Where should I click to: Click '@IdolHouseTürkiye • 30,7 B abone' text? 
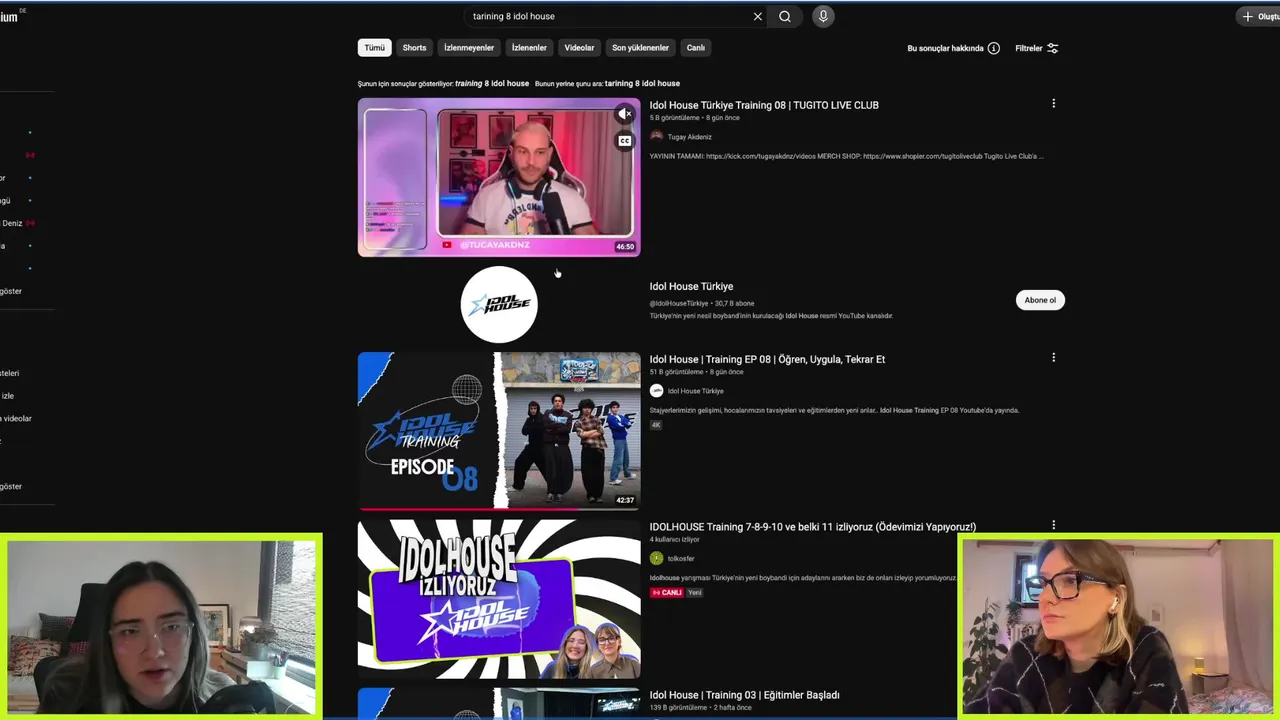coord(702,303)
